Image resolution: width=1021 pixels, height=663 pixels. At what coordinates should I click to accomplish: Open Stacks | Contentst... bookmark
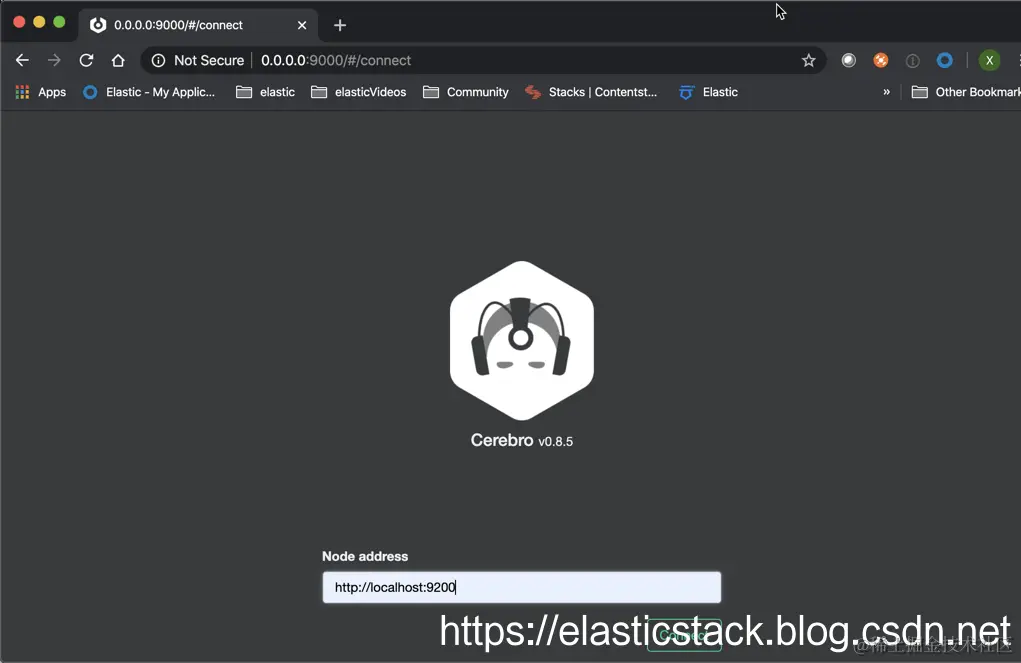591,92
